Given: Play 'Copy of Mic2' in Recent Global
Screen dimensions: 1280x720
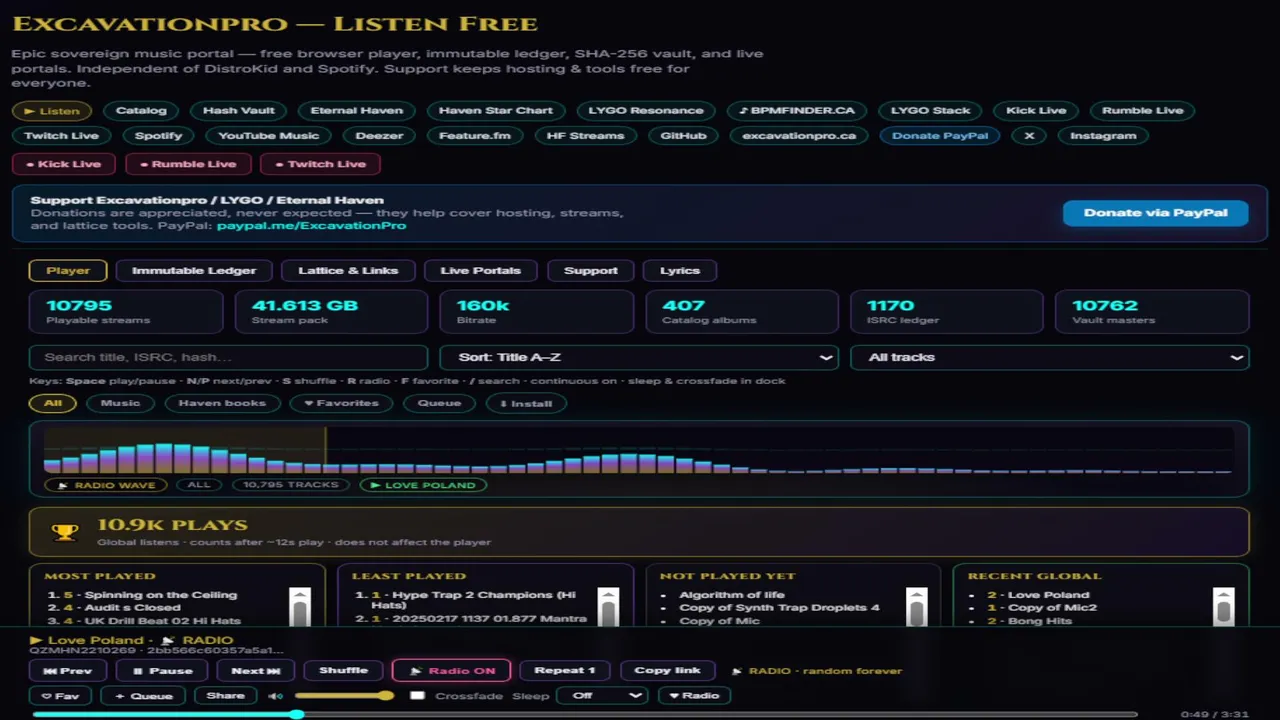Looking at the screenshot, I should pyautogui.click(x=1052, y=607).
